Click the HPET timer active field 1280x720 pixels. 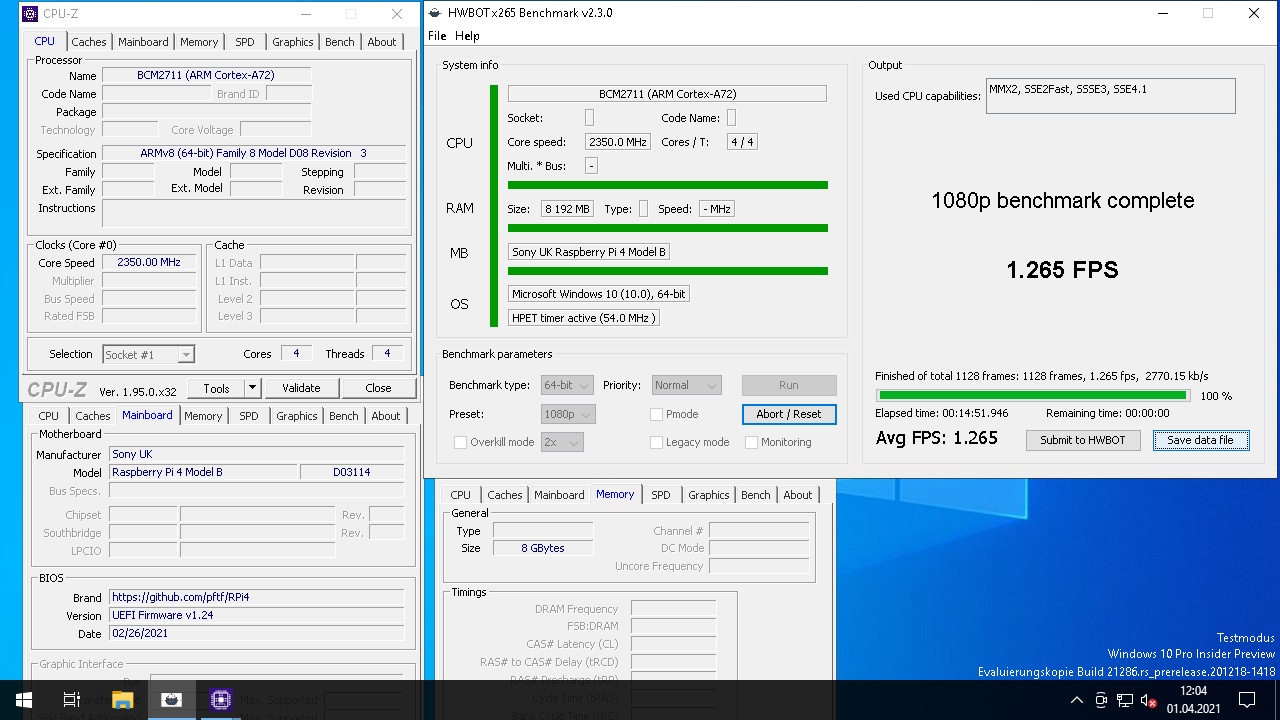(x=584, y=318)
